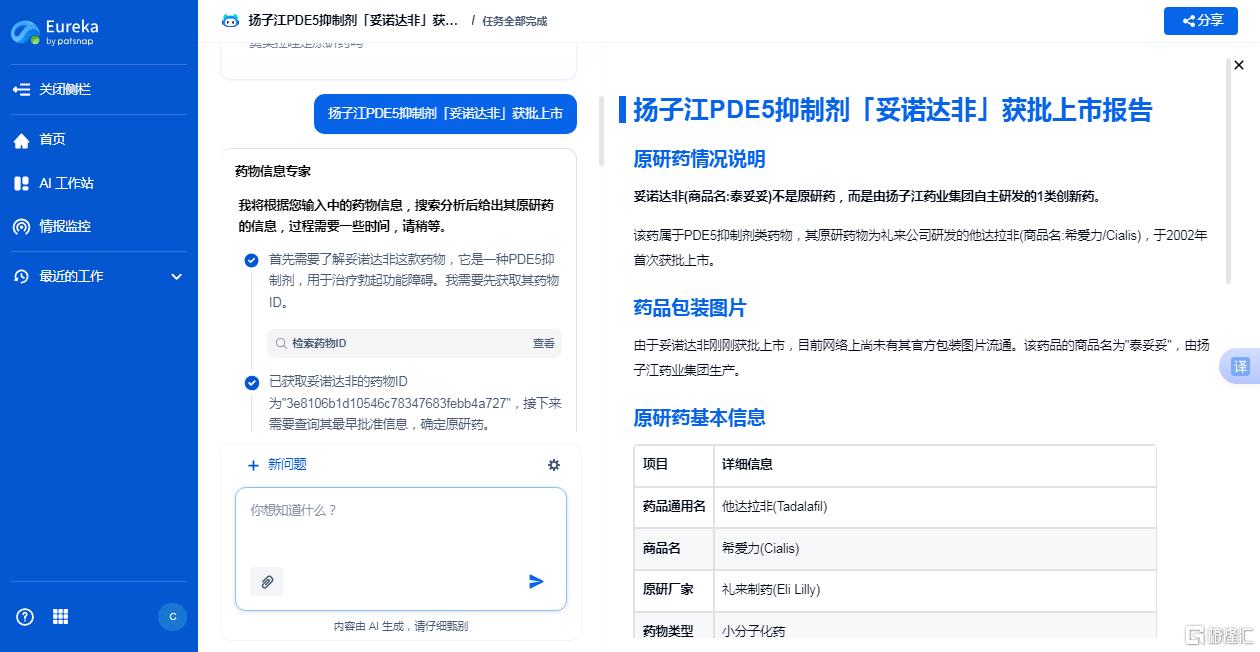This screenshot has height=652, width=1260.
Task: Open AI 工作站 workstation icon
Action: pos(21,183)
